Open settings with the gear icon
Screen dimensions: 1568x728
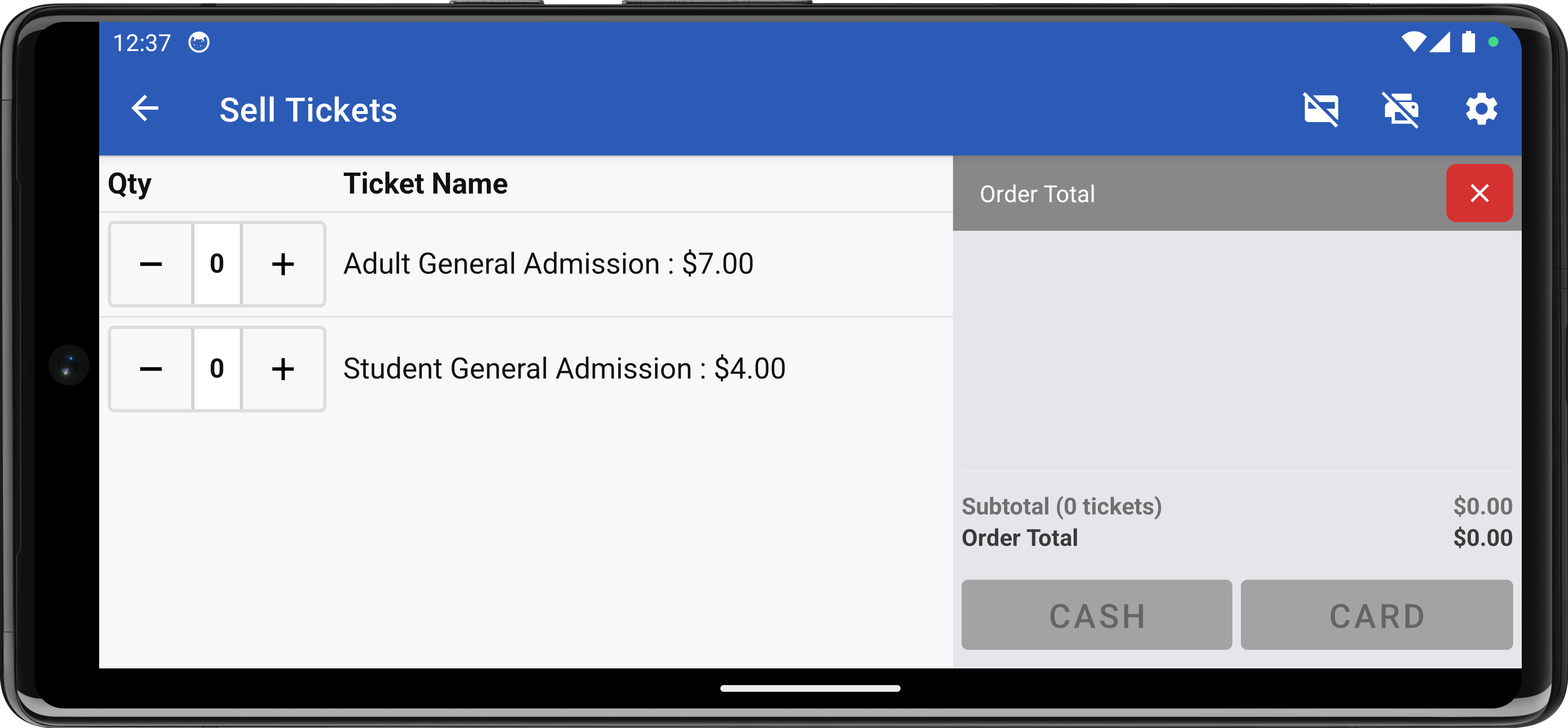tap(1481, 110)
